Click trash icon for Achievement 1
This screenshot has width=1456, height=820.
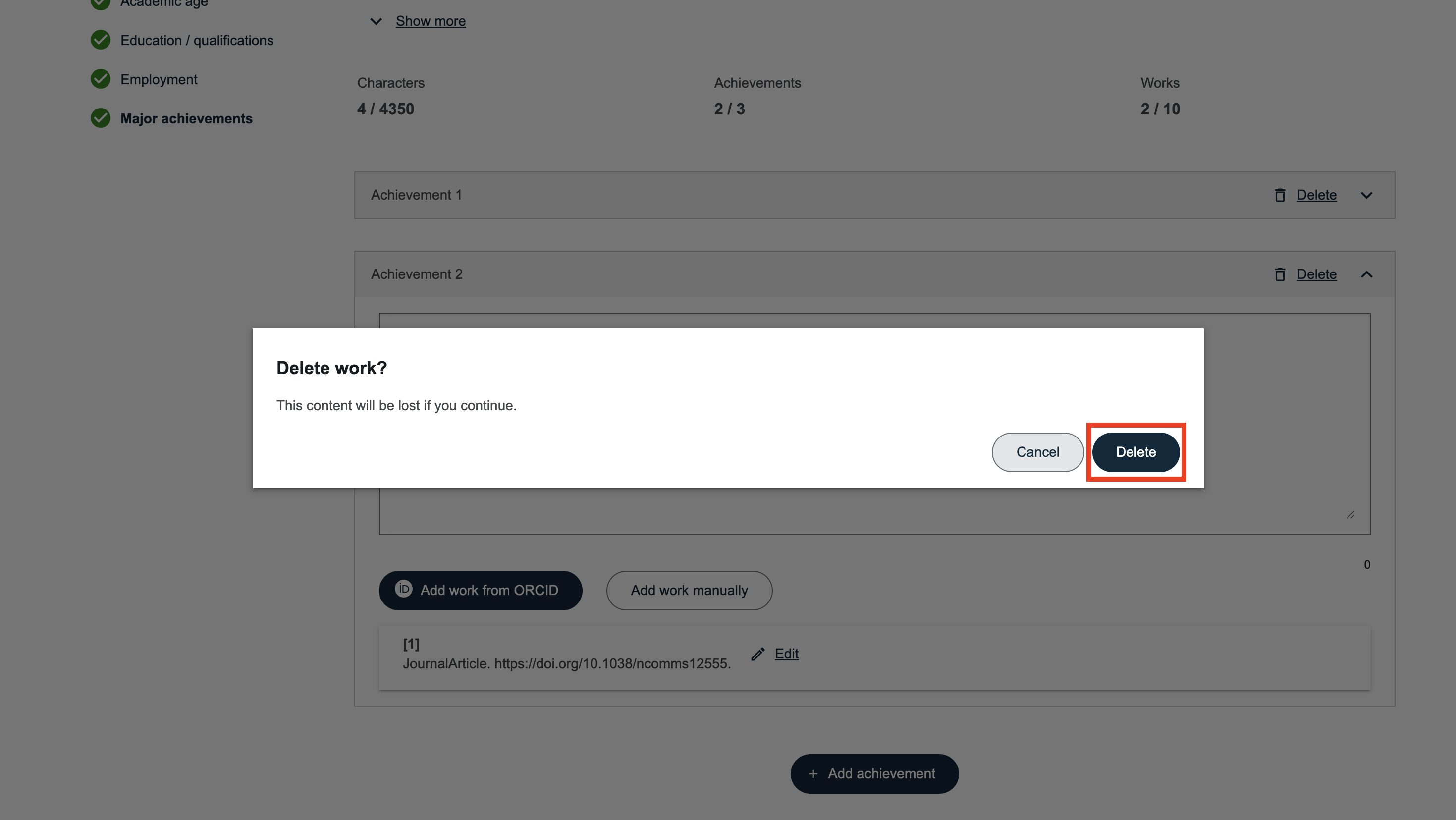click(1280, 196)
